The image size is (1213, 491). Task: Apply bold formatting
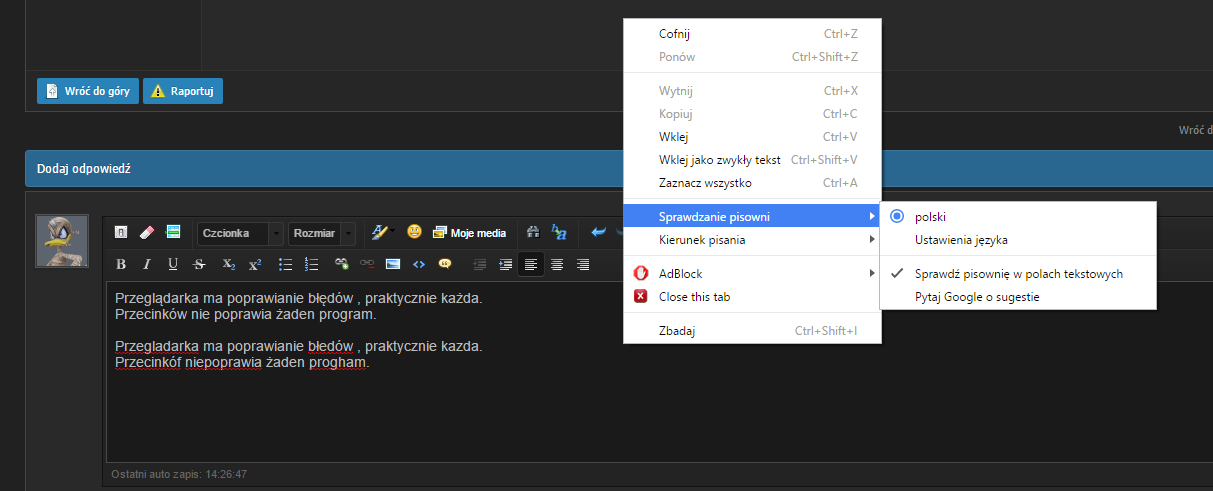[121, 264]
